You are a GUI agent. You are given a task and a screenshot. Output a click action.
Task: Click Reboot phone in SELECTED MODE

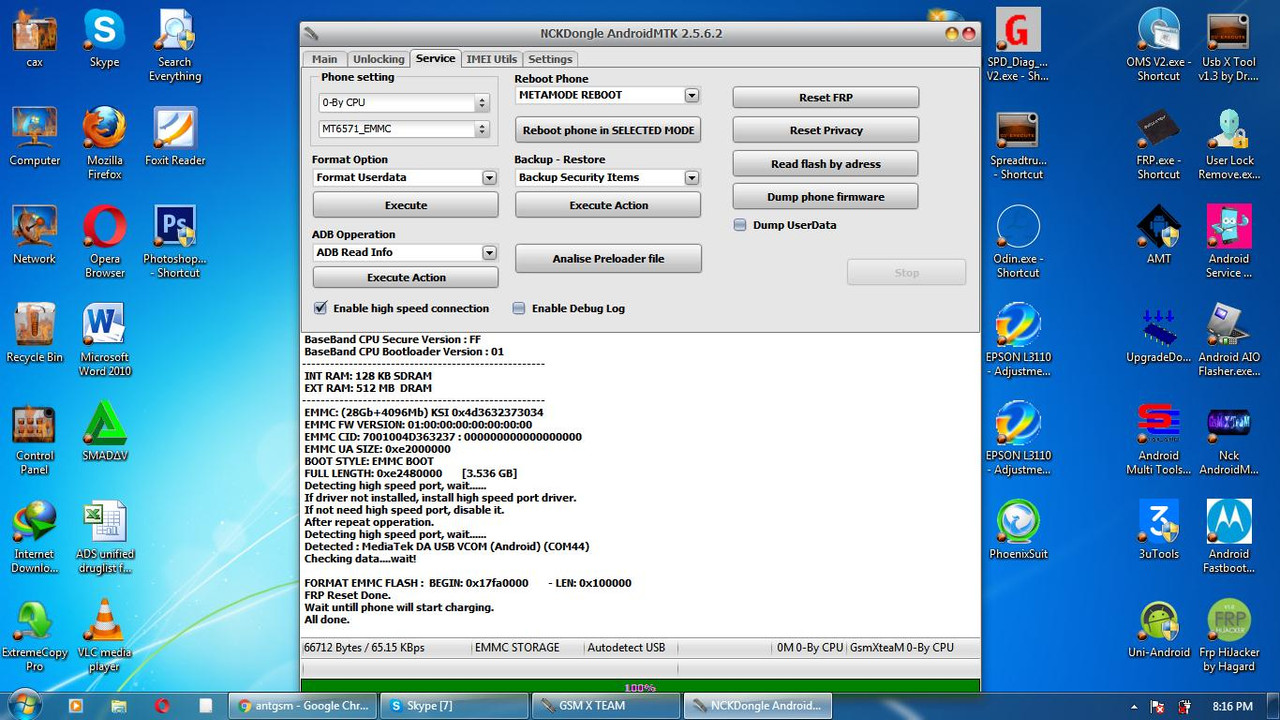pyautogui.click(x=608, y=130)
